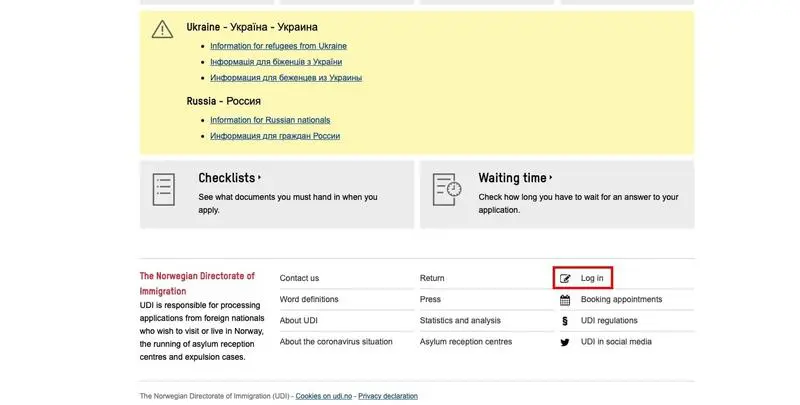
Task: Click the Waiting time clock icon
Action: pos(447,188)
